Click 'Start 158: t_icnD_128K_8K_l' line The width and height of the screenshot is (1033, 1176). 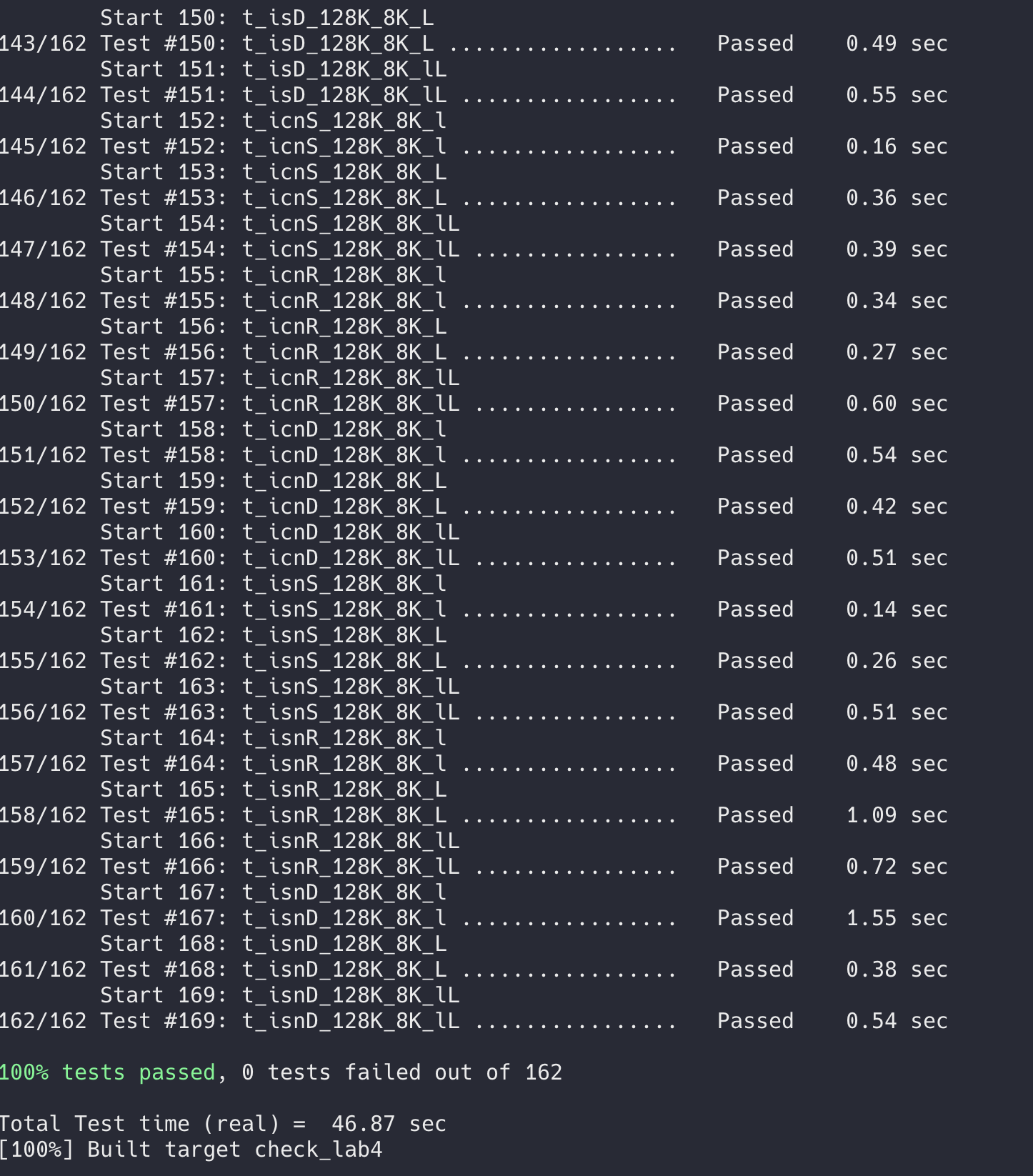[274, 429]
